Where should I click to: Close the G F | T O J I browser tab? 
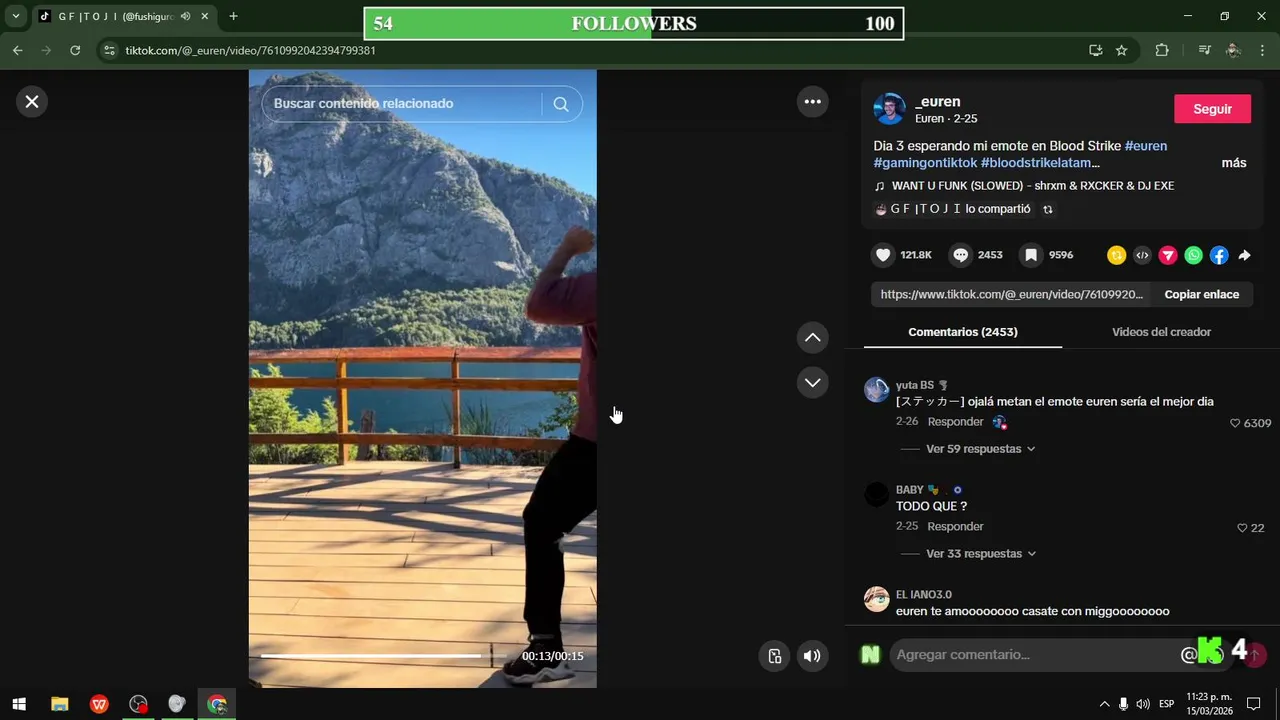(205, 16)
